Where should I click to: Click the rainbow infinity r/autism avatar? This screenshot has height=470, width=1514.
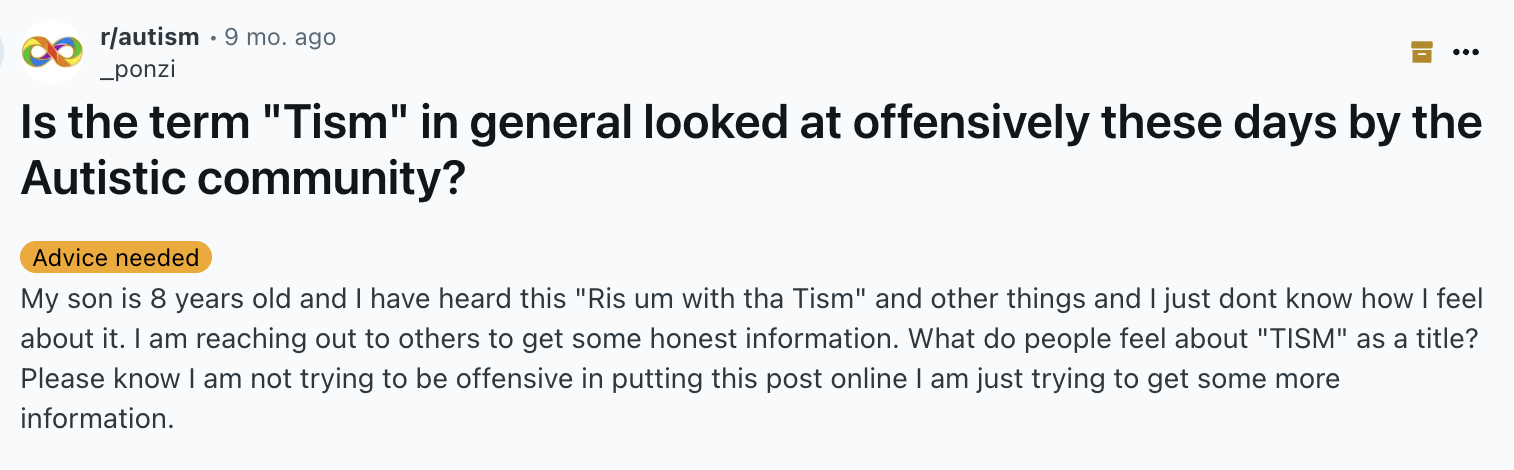[x=54, y=51]
